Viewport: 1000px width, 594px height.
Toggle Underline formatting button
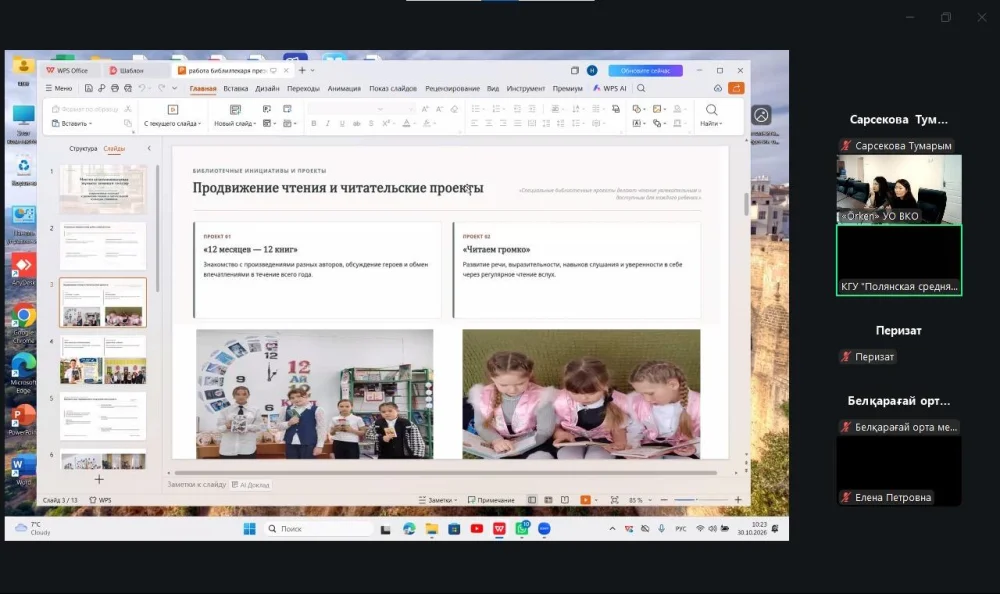tap(342, 123)
